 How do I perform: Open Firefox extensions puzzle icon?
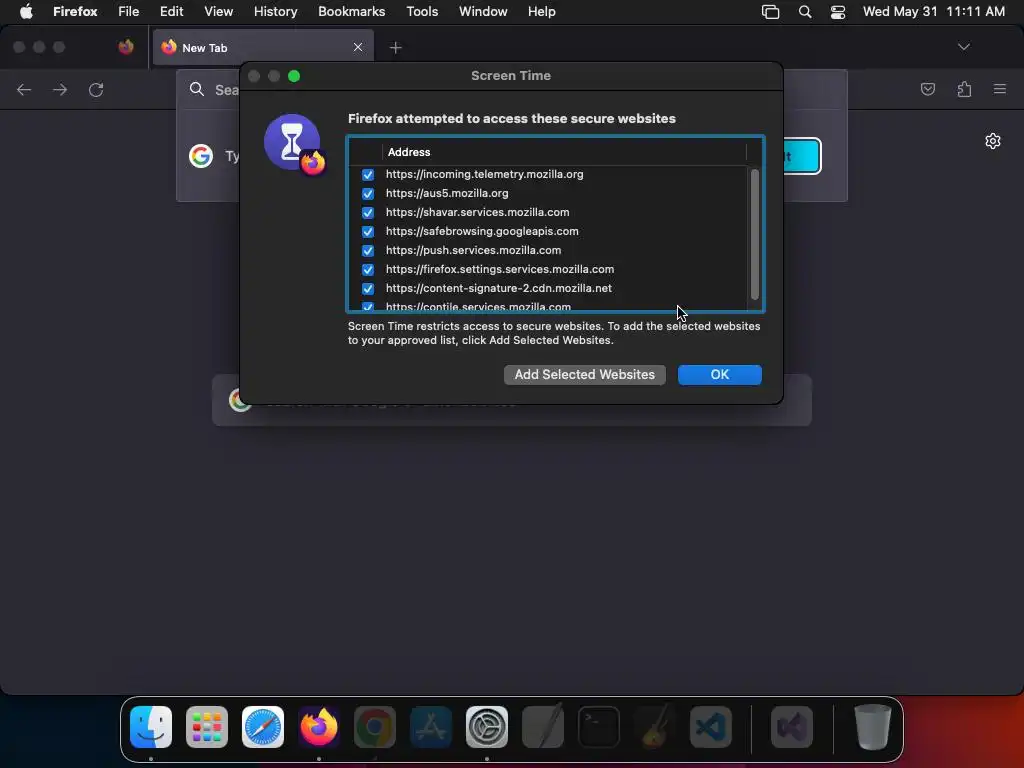[965, 89]
